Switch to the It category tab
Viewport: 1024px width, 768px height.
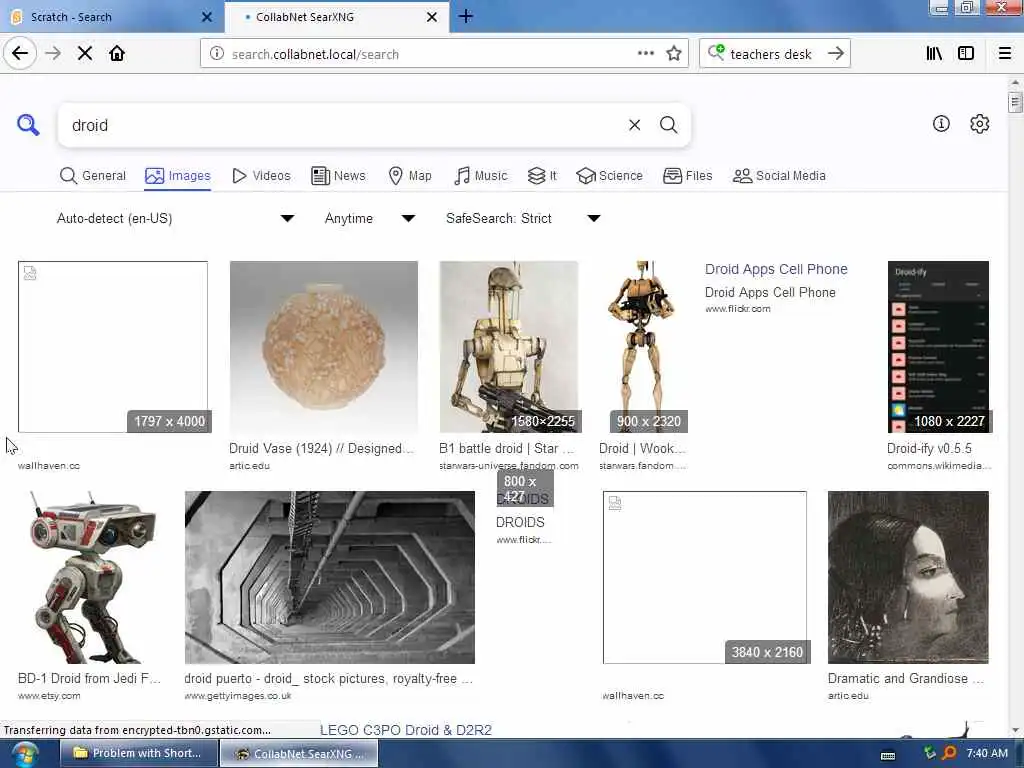click(x=542, y=176)
